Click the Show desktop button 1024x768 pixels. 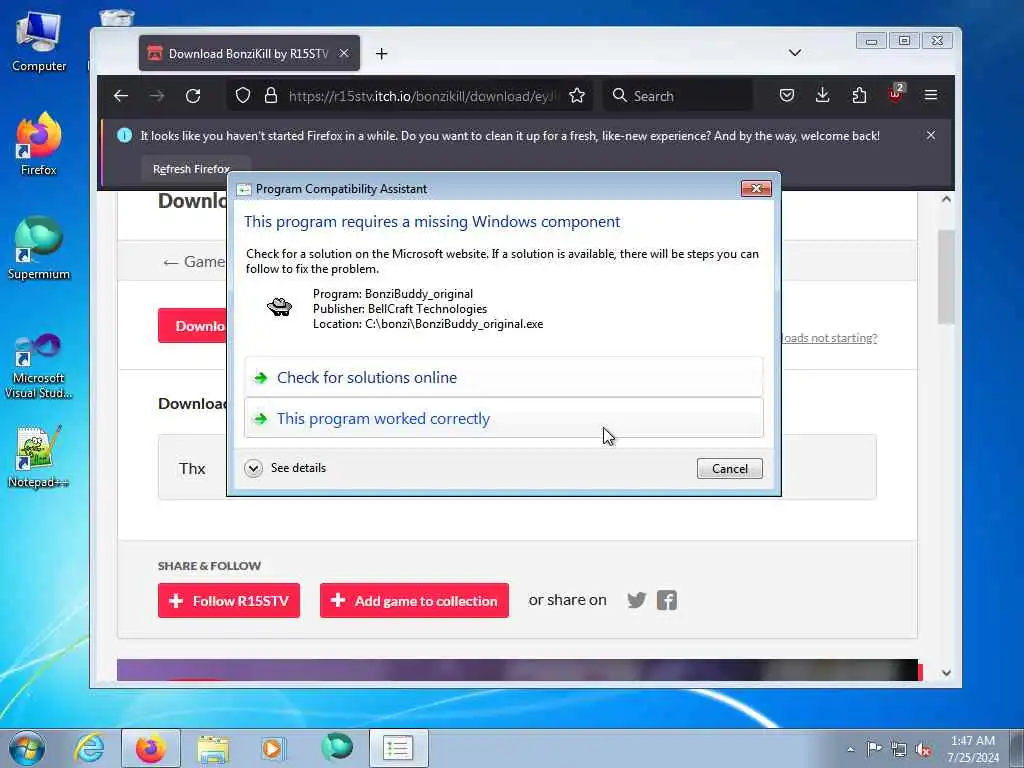coord(1017,748)
